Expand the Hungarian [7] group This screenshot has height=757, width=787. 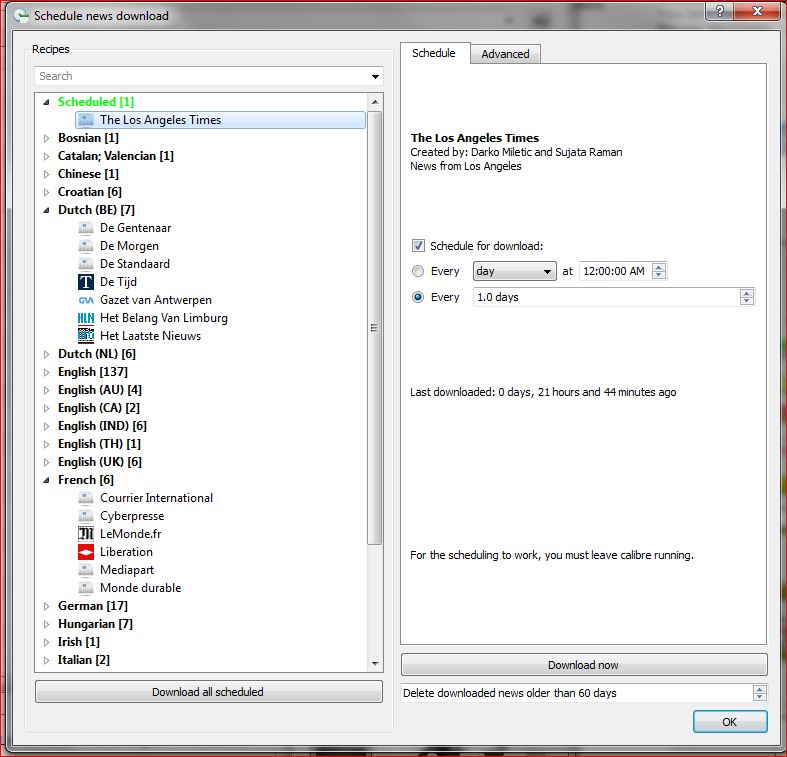(x=47, y=624)
